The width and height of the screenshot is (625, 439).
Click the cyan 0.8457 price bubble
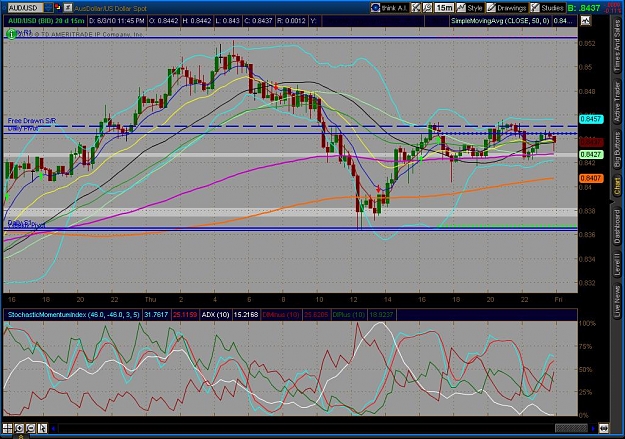point(590,119)
